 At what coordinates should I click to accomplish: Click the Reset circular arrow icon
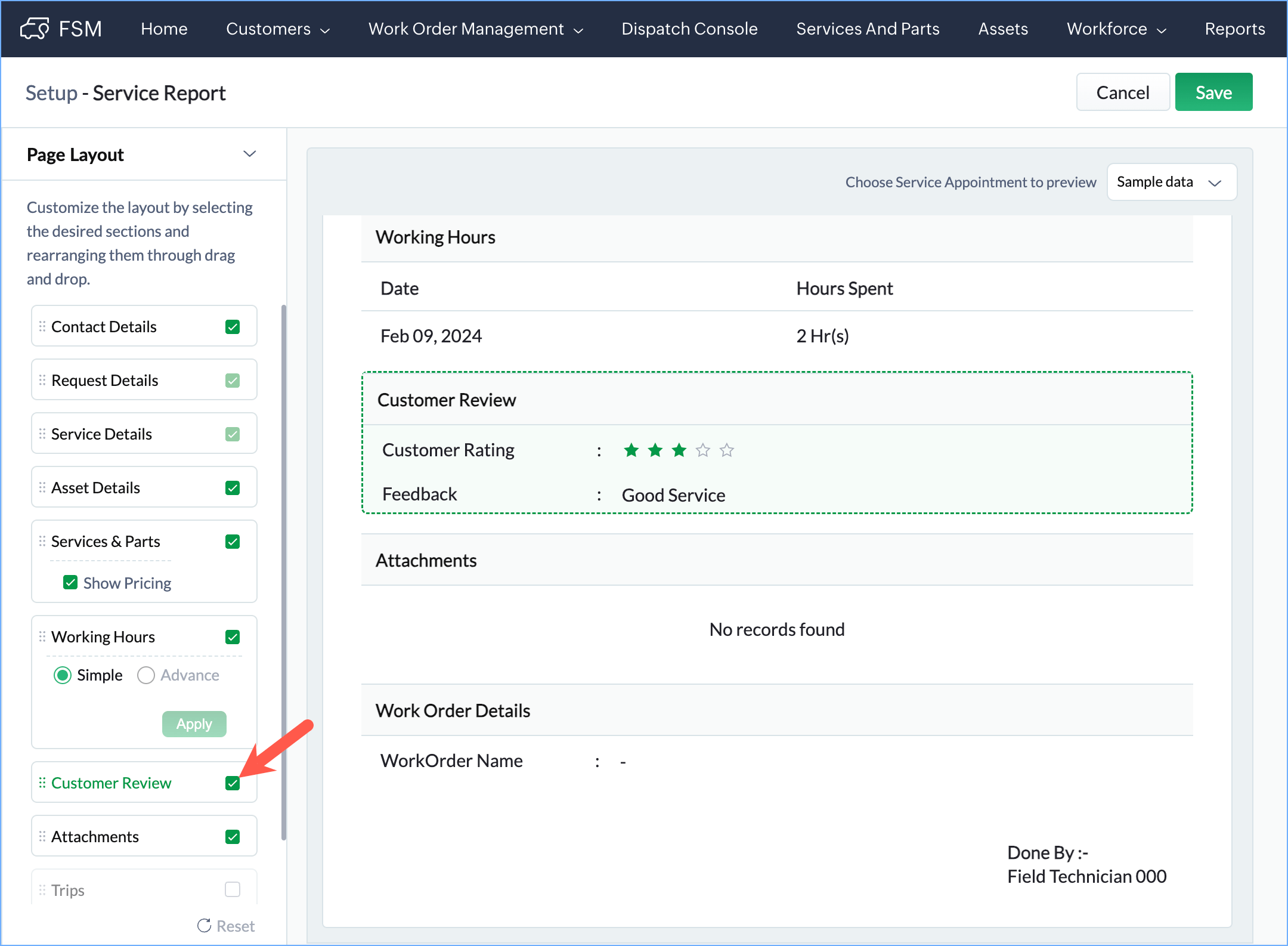(204, 925)
